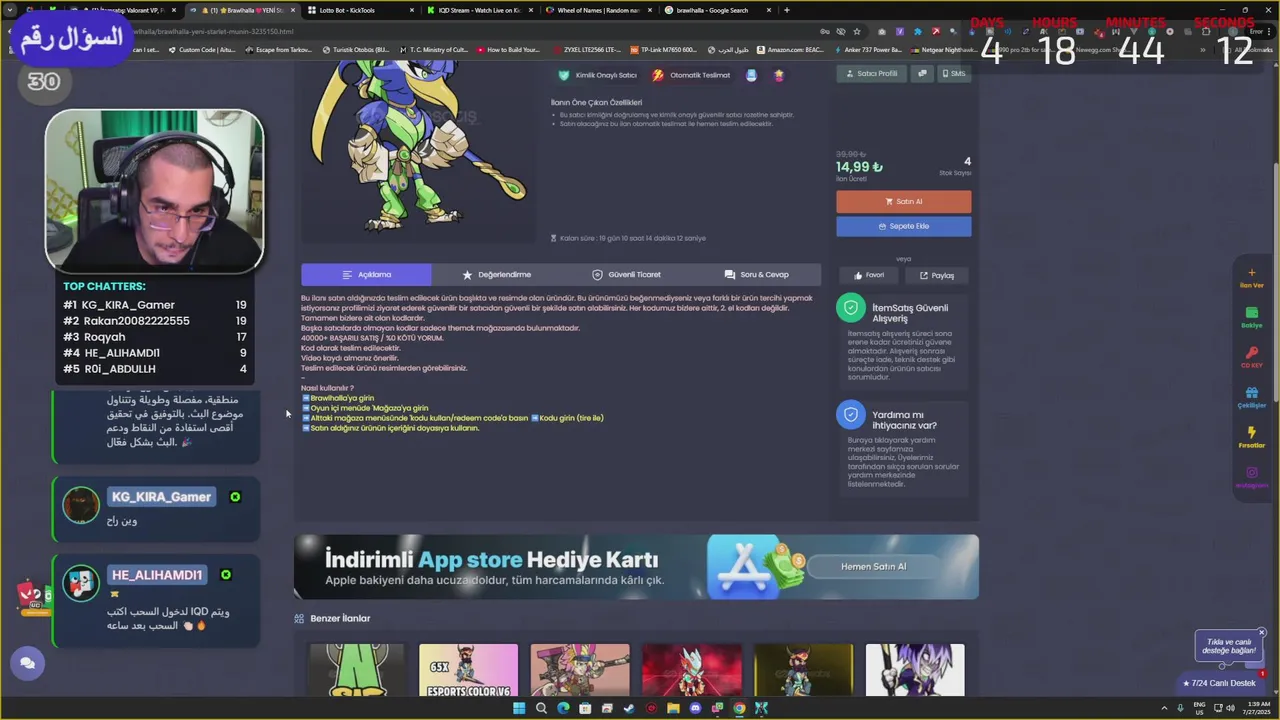
Task: Click the SMS contact button
Action: coord(953,73)
